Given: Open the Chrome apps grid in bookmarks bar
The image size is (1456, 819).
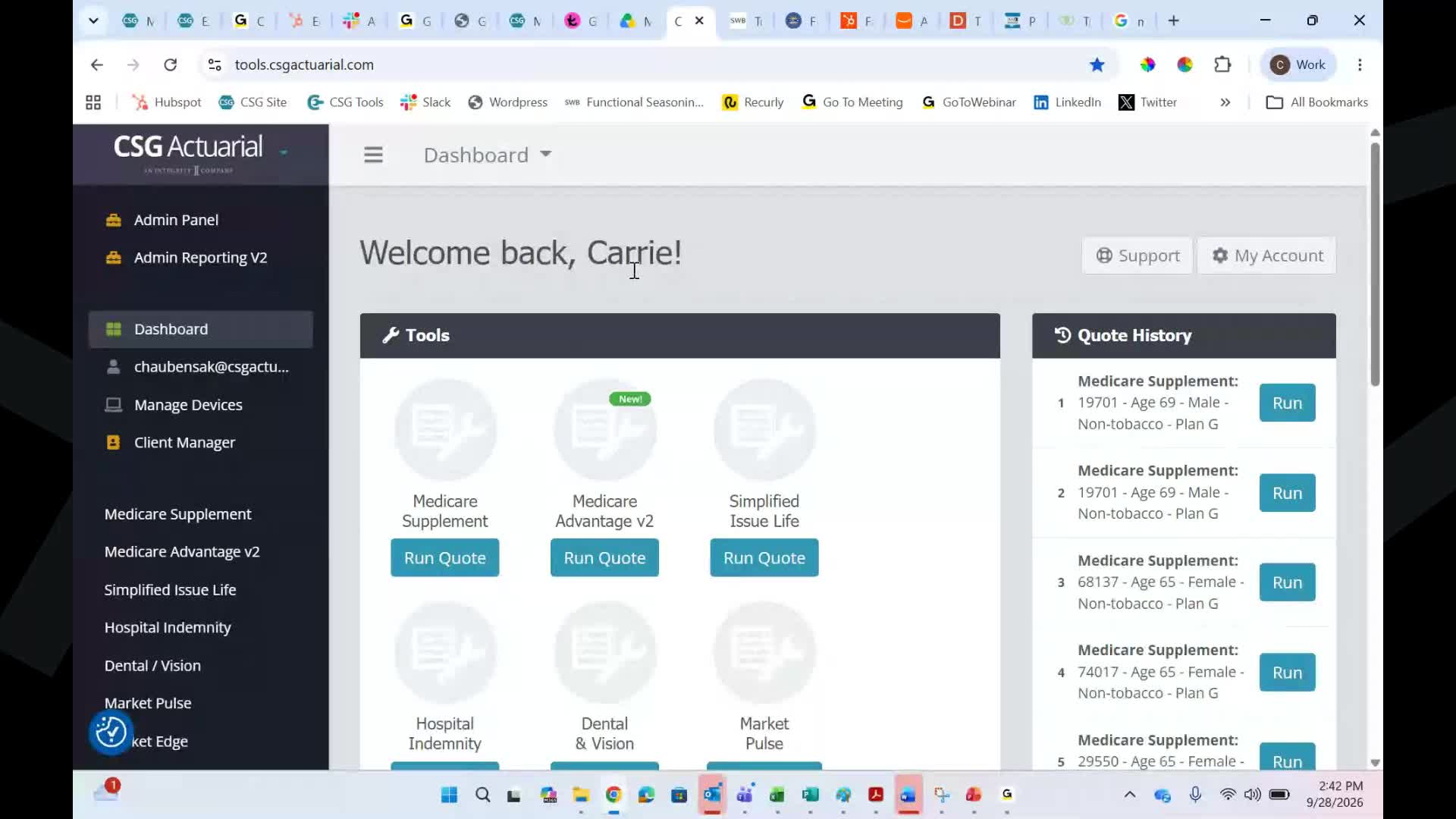Looking at the screenshot, I should [x=93, y=102].
